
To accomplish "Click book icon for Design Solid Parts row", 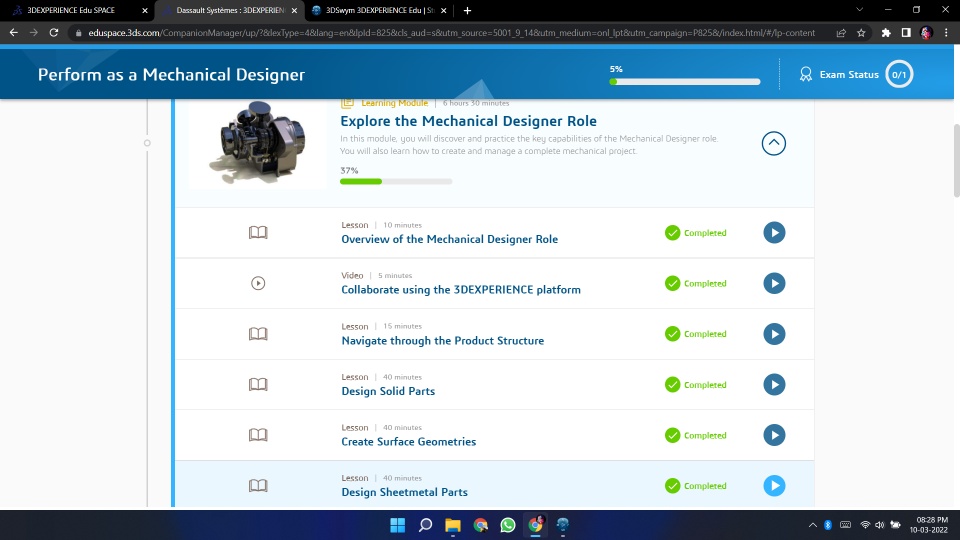I will coord(258,384).
